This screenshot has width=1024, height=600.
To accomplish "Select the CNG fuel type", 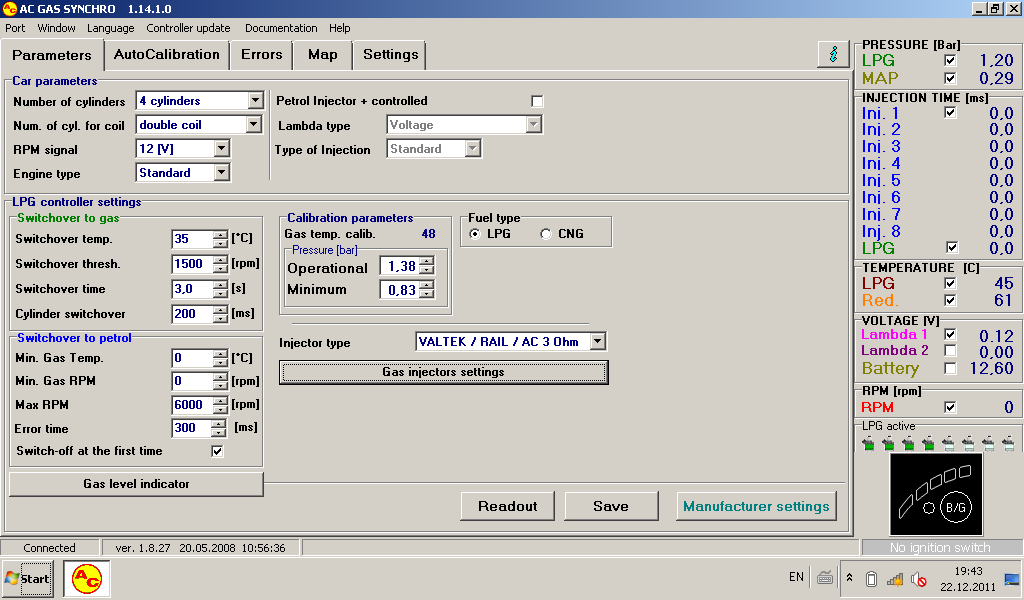I will (546, 234).
